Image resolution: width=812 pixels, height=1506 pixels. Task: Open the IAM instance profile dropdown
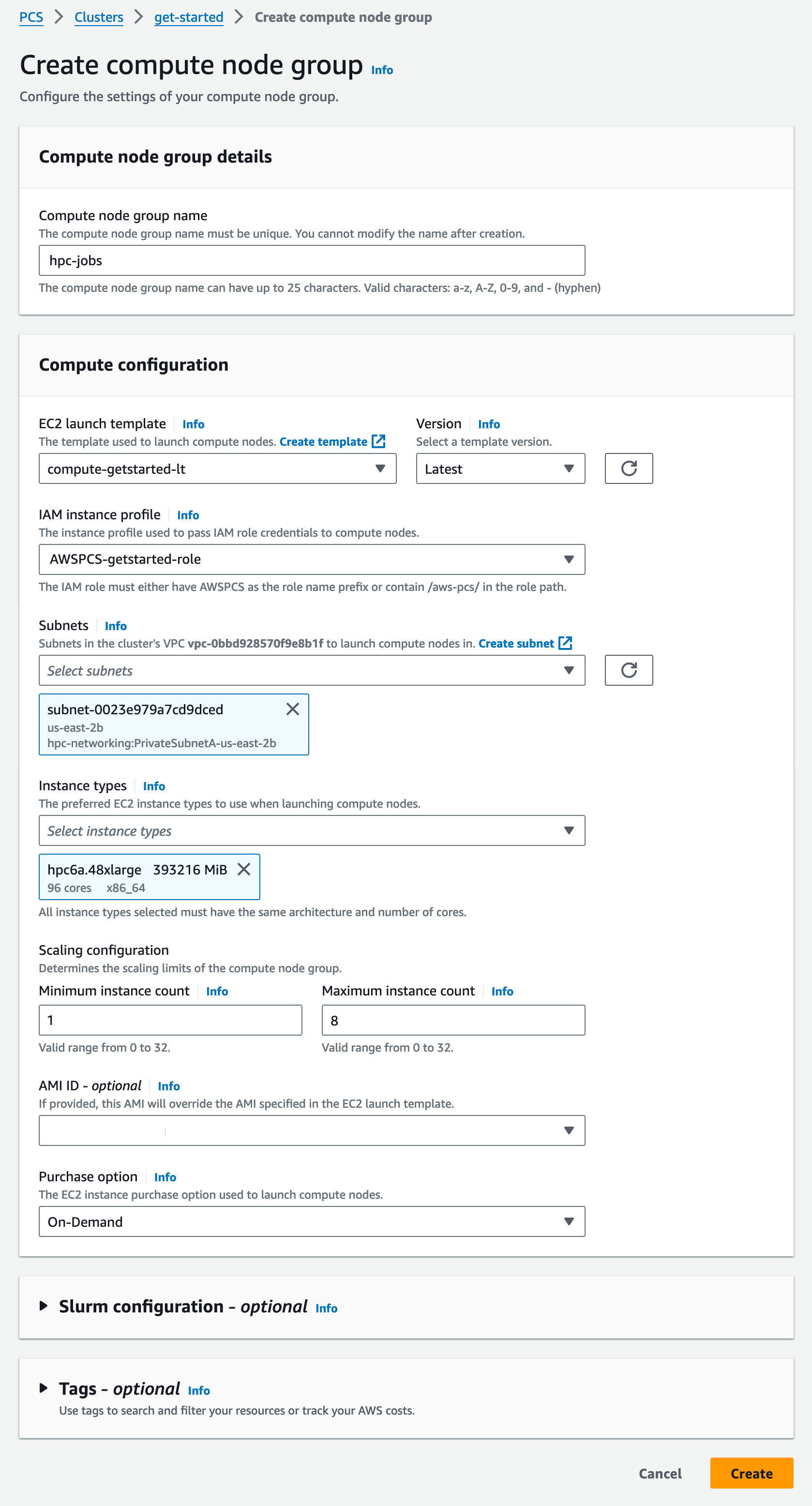(312, 559)
